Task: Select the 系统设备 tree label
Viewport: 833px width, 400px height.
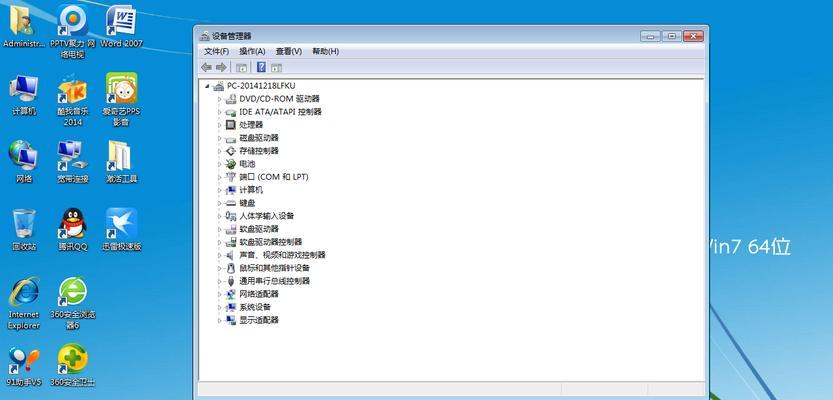Action: [x=255, y=307]
